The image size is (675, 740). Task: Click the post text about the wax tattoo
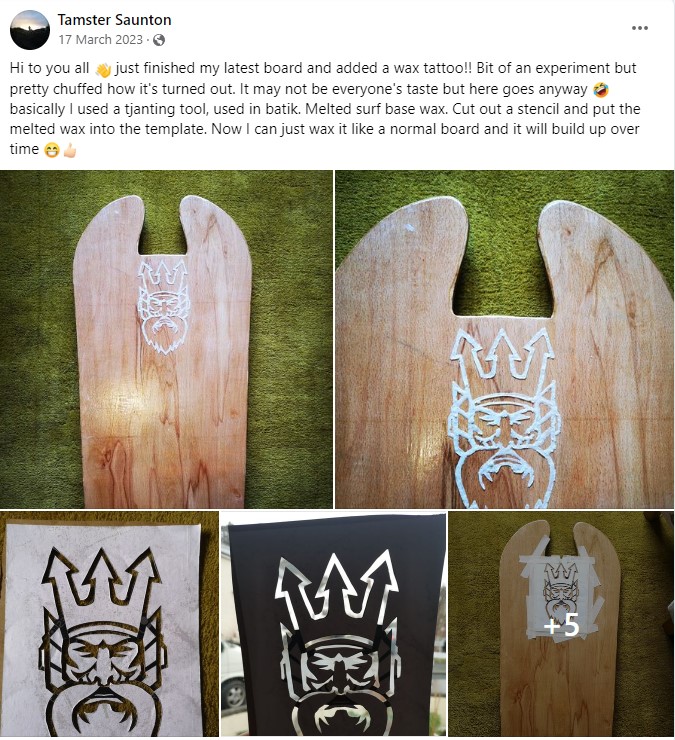(x=325, y=109)
